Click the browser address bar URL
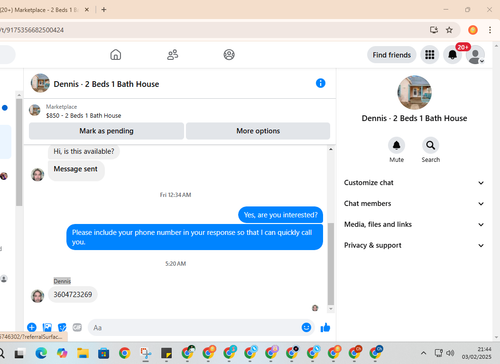The image size is (500, 364). click(x=32, y=30)
